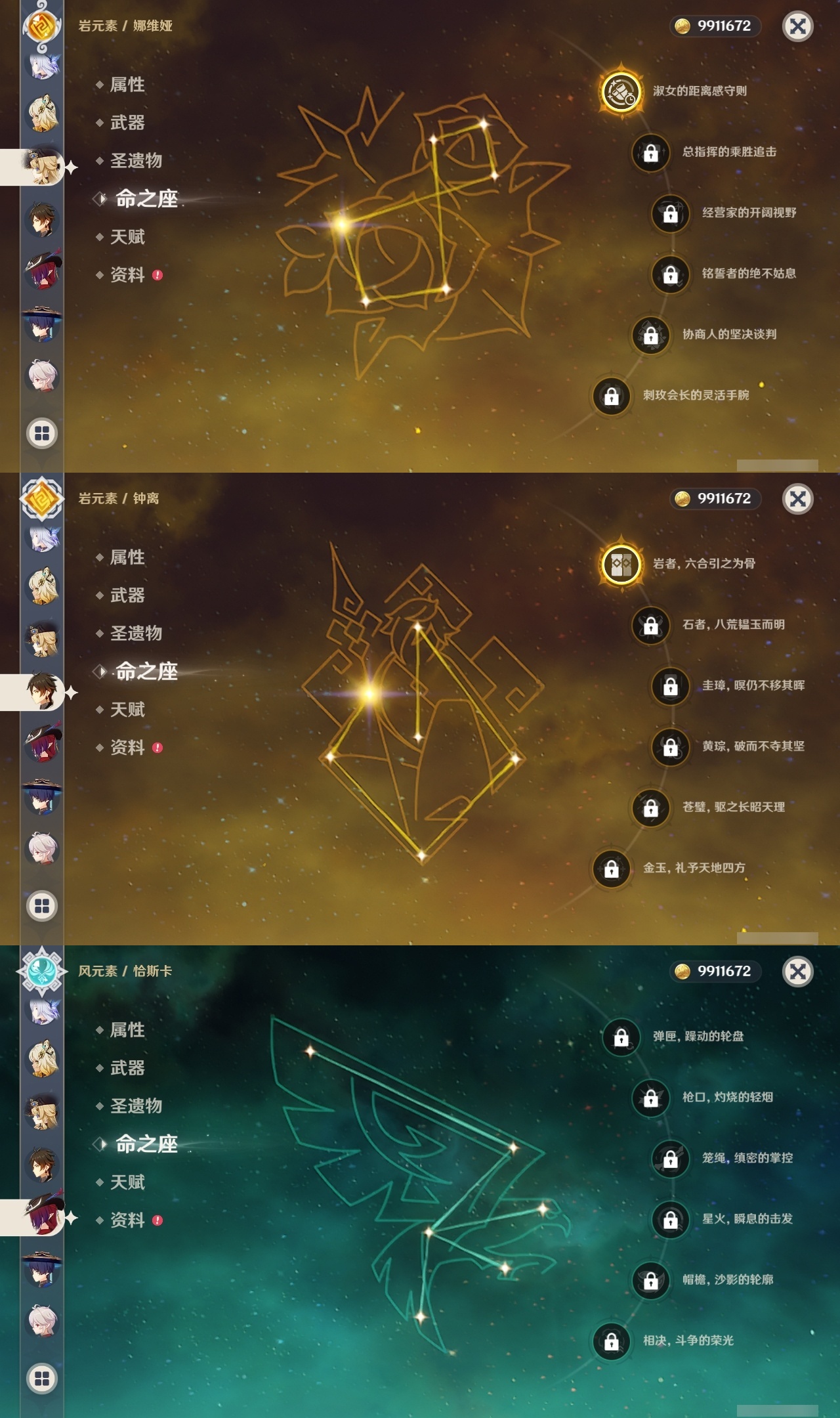Image resolution: width=840 pixels, height=1418 pixels.
Task: Select the locked 总指挥的乘胜追击 constellation icon
Action: (x=651, y=152)
